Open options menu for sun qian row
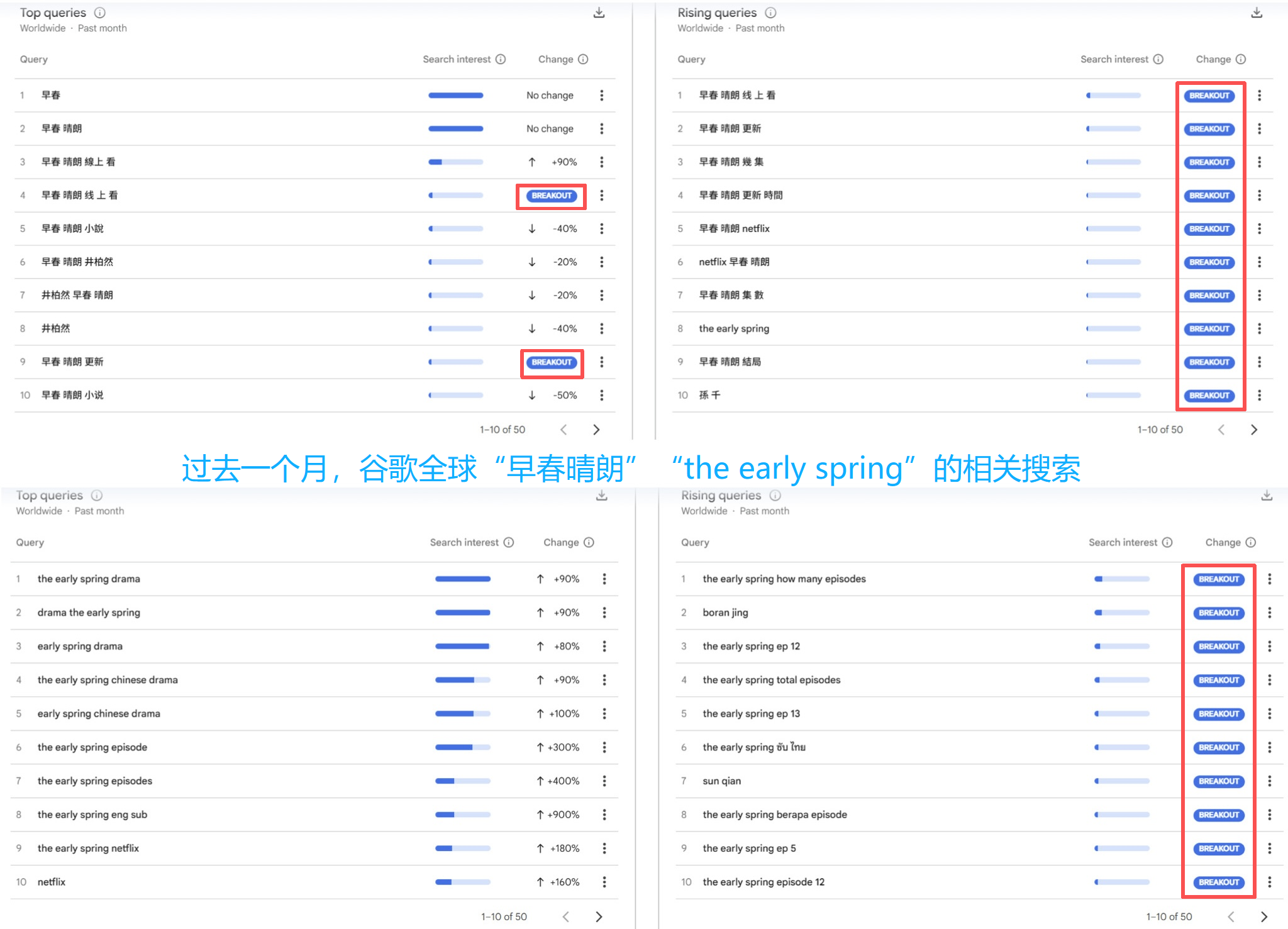This screenshot has height=929, width=1288. [x=1269, y=781]
